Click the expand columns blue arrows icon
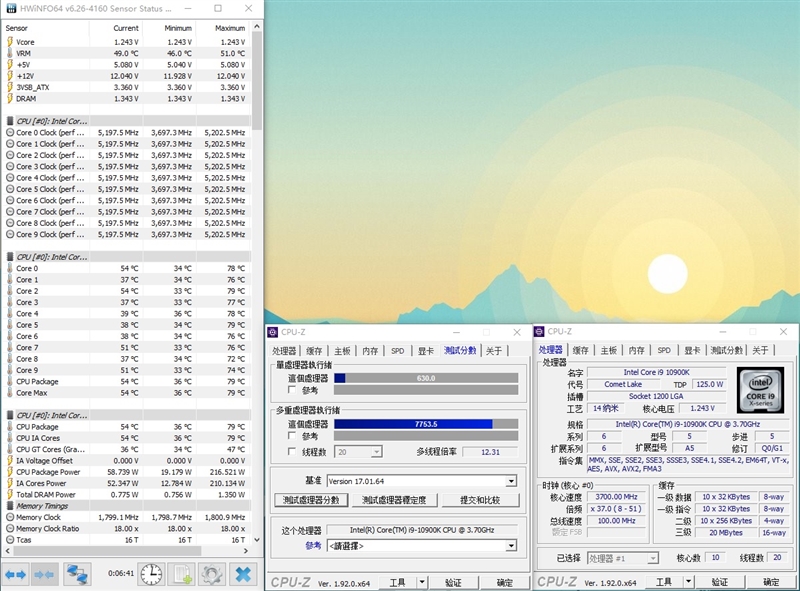The width and height of the screenshot is (800, 591). click(15, 574)
